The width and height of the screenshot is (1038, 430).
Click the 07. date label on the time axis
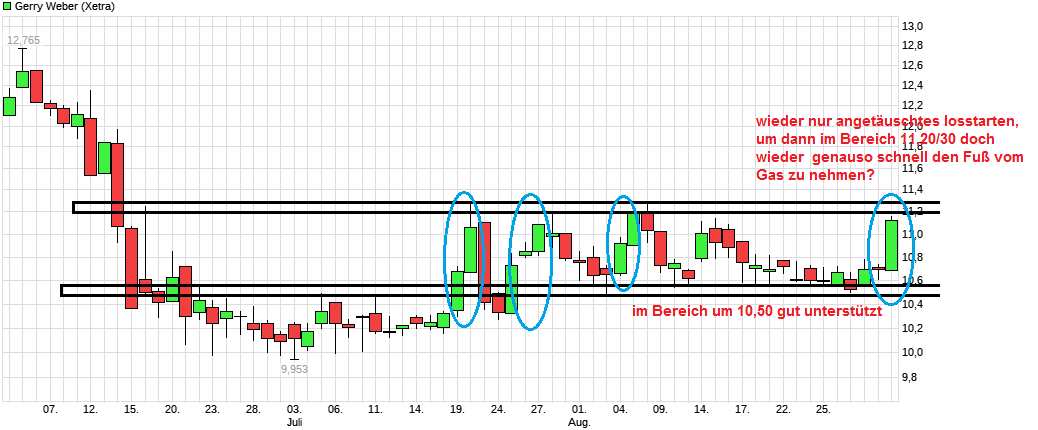click(x=50, y=409)
